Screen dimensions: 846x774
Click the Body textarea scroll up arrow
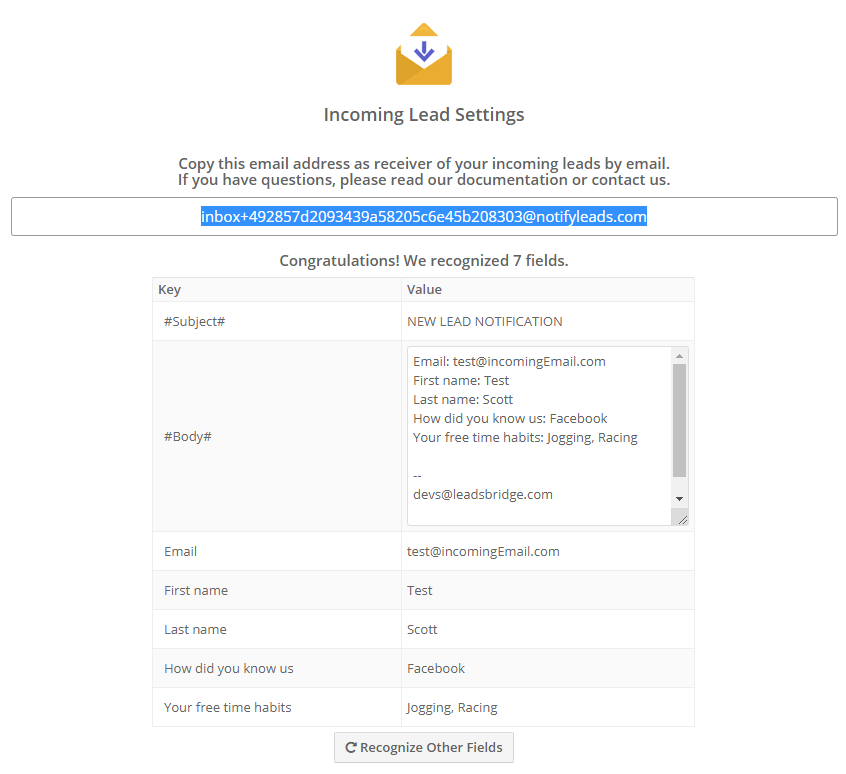(x=679, y=356)
